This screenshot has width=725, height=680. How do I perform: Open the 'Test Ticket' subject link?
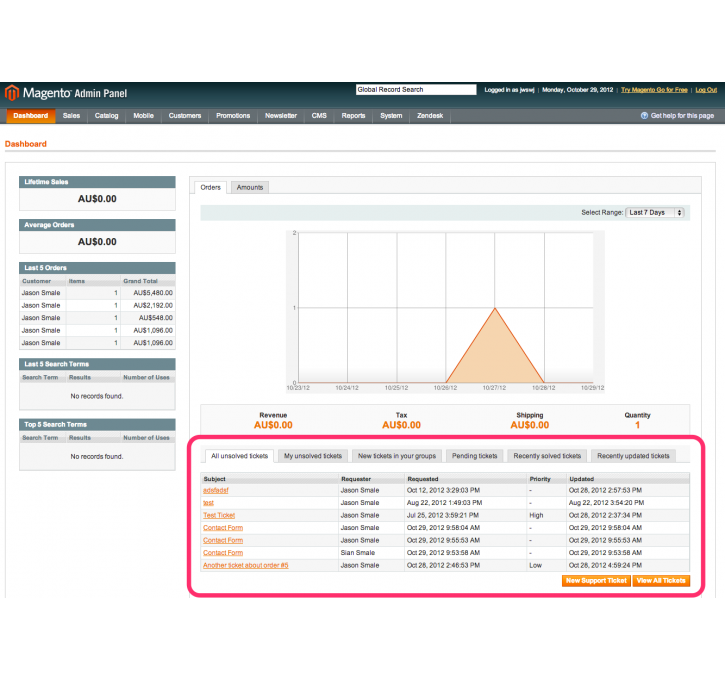219,515
